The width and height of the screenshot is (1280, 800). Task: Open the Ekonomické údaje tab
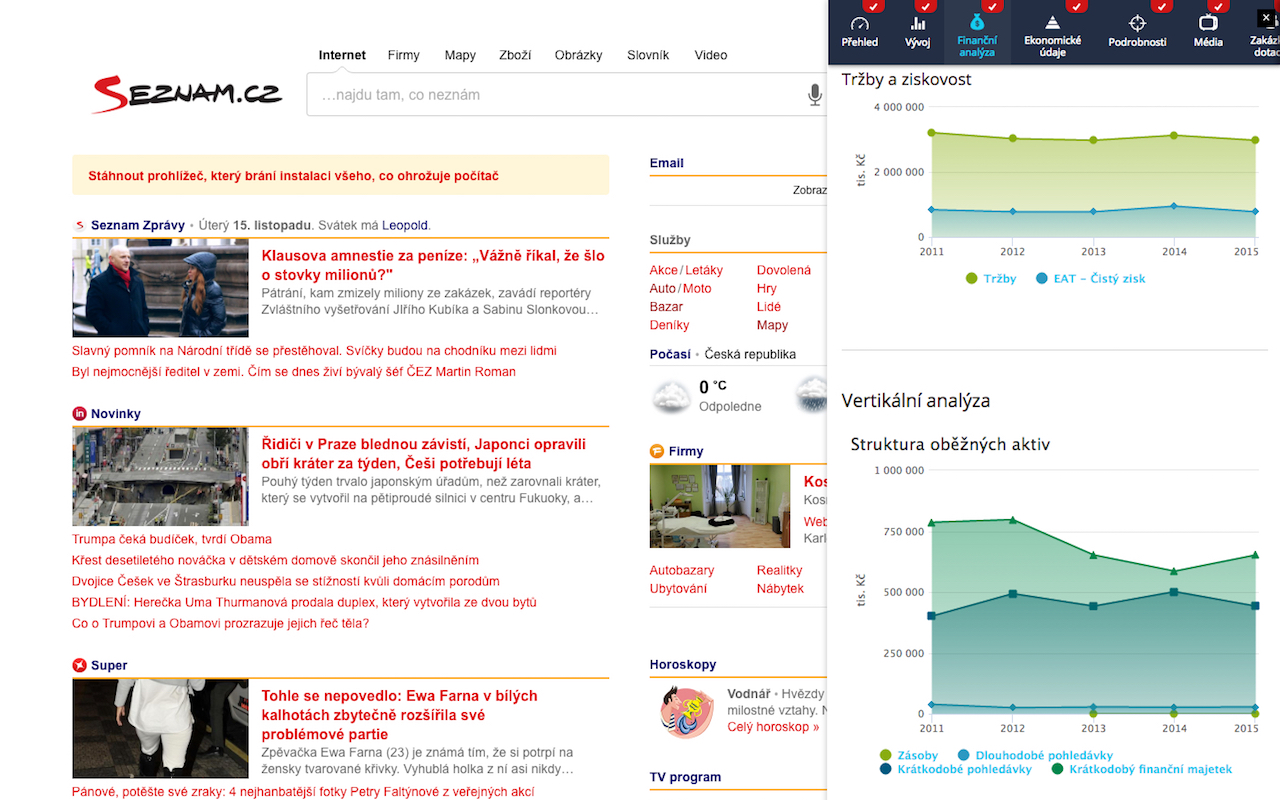coord(1052,36)
